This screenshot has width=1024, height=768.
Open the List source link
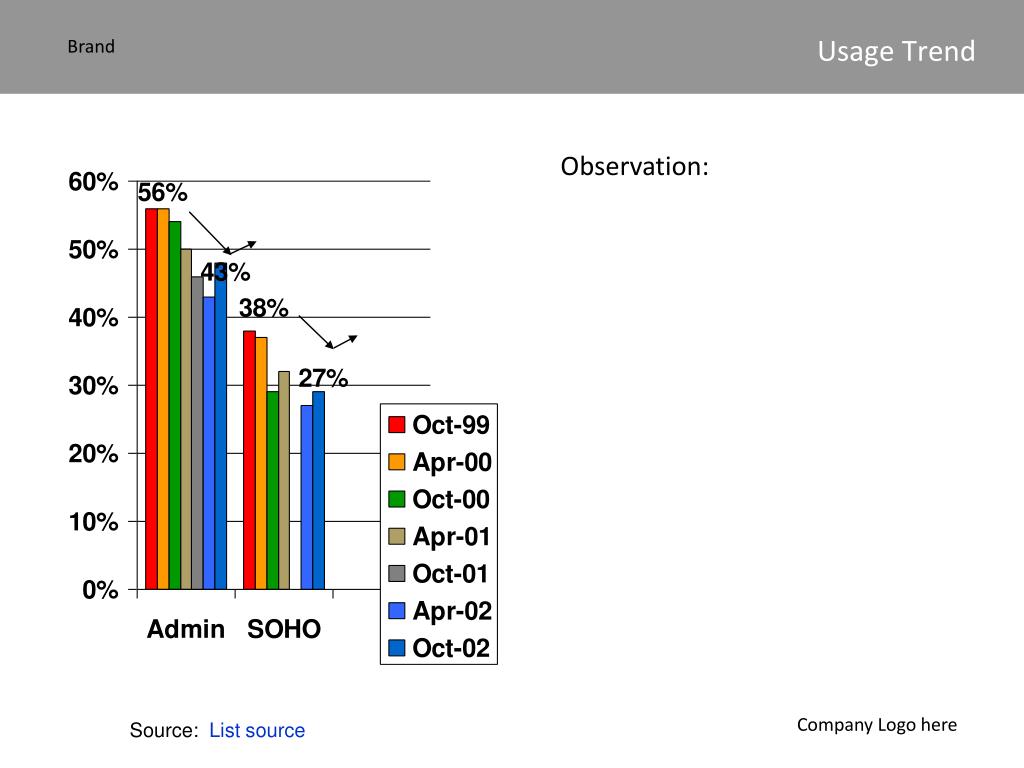(x=257, y=730)
